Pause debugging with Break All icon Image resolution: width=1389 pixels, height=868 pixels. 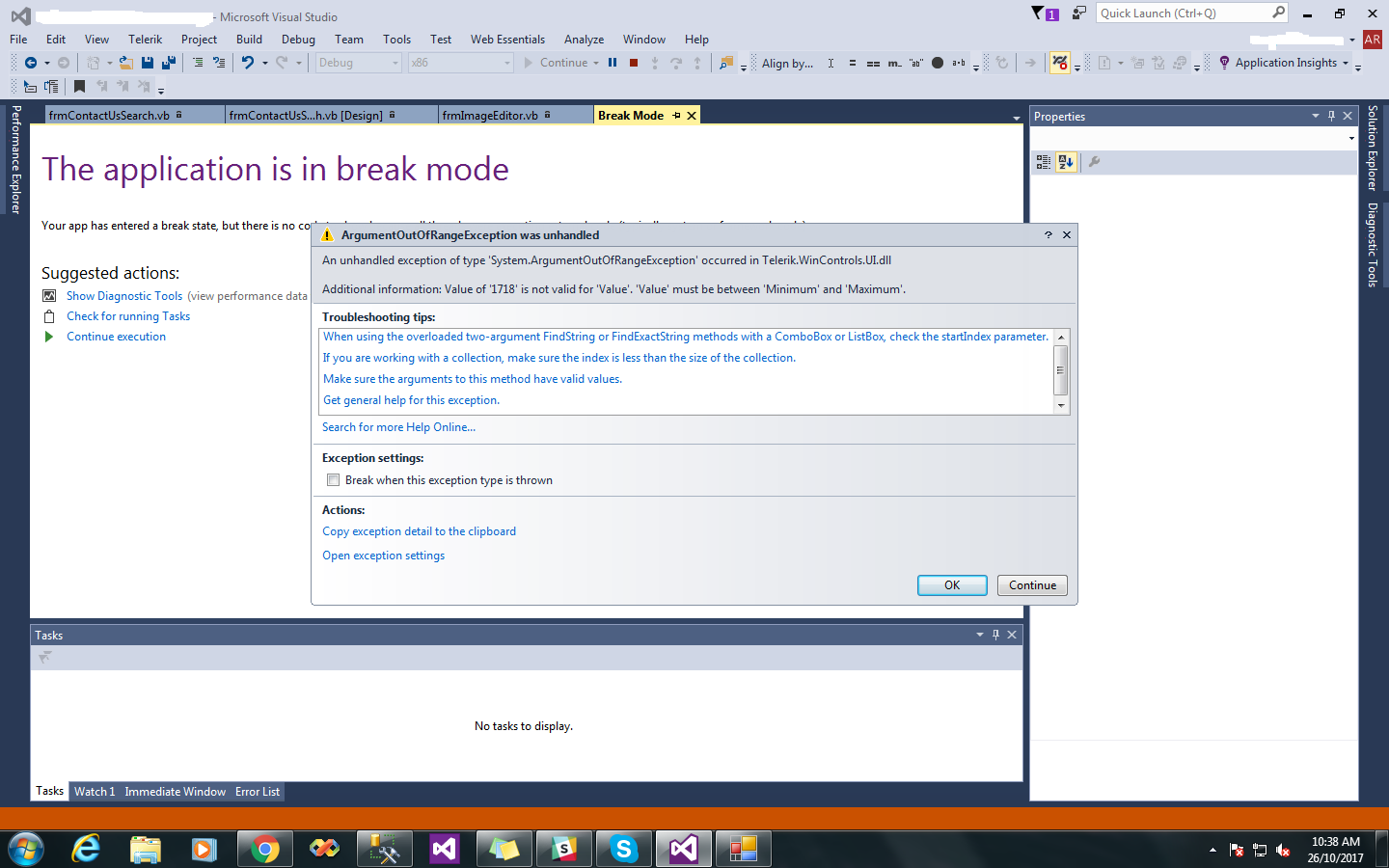coord(613,63)
